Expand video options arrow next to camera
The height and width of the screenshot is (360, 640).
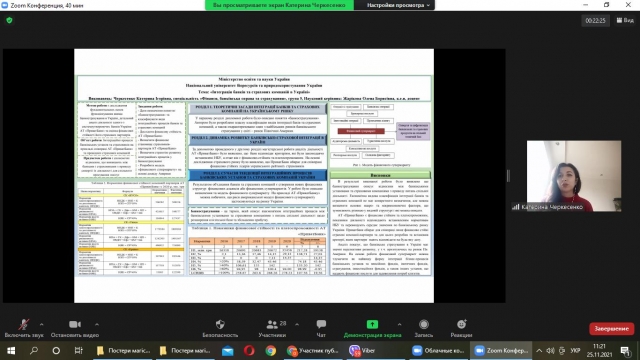[97, 324]
